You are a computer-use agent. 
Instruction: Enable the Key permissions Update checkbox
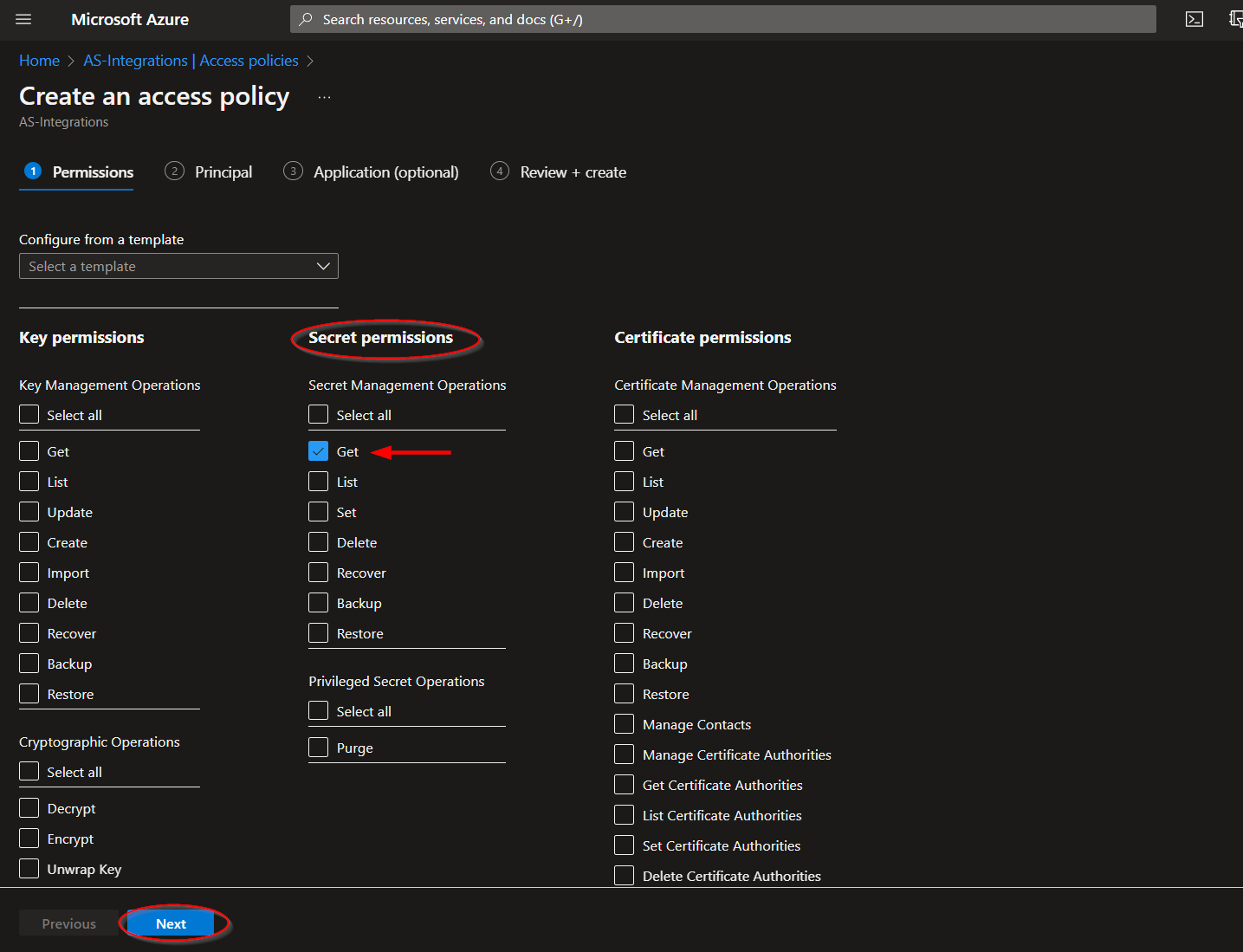point(29,512)
